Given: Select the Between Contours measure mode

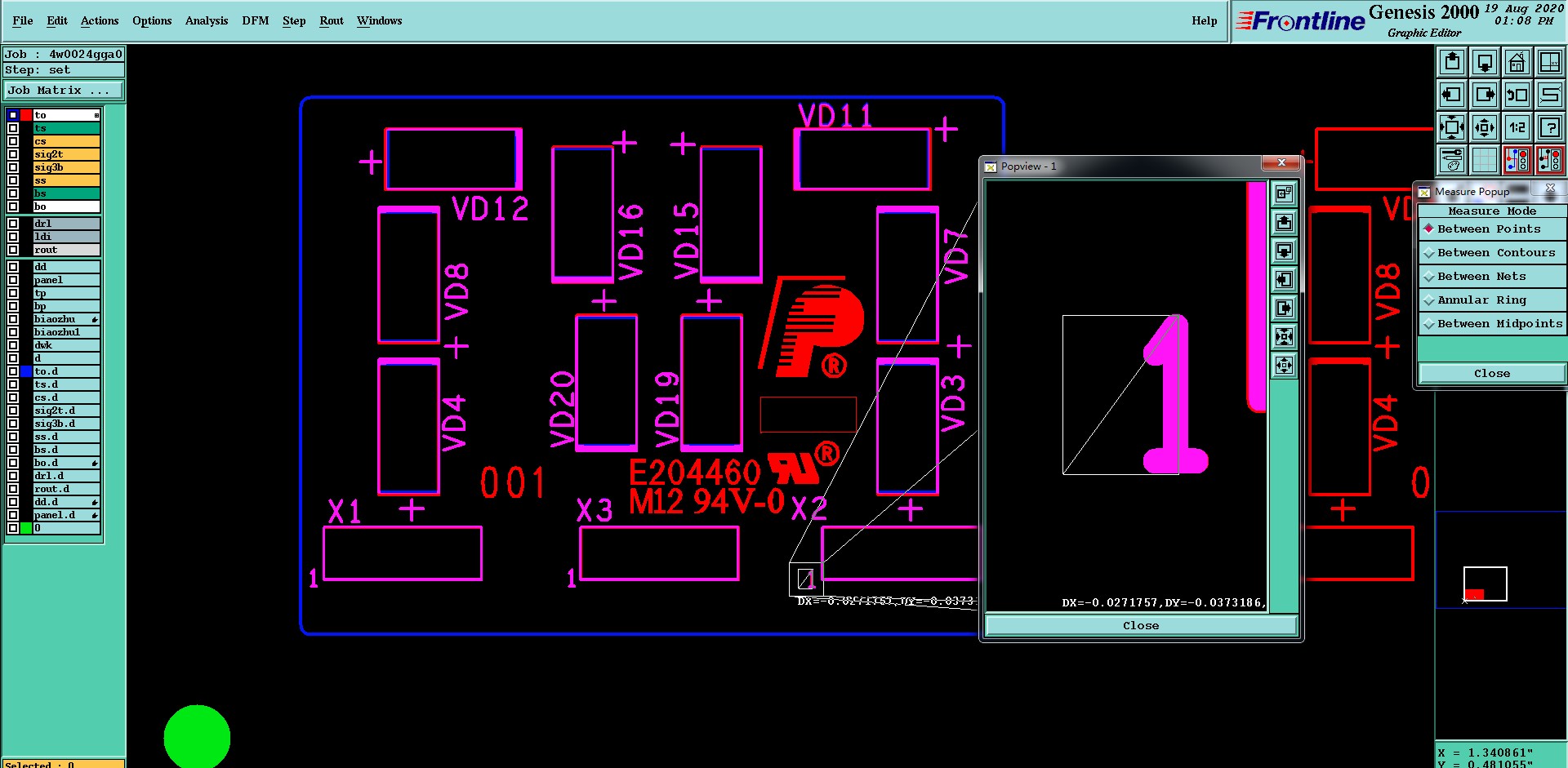Looking at the screenshot, I should (x=1491, y=253).
